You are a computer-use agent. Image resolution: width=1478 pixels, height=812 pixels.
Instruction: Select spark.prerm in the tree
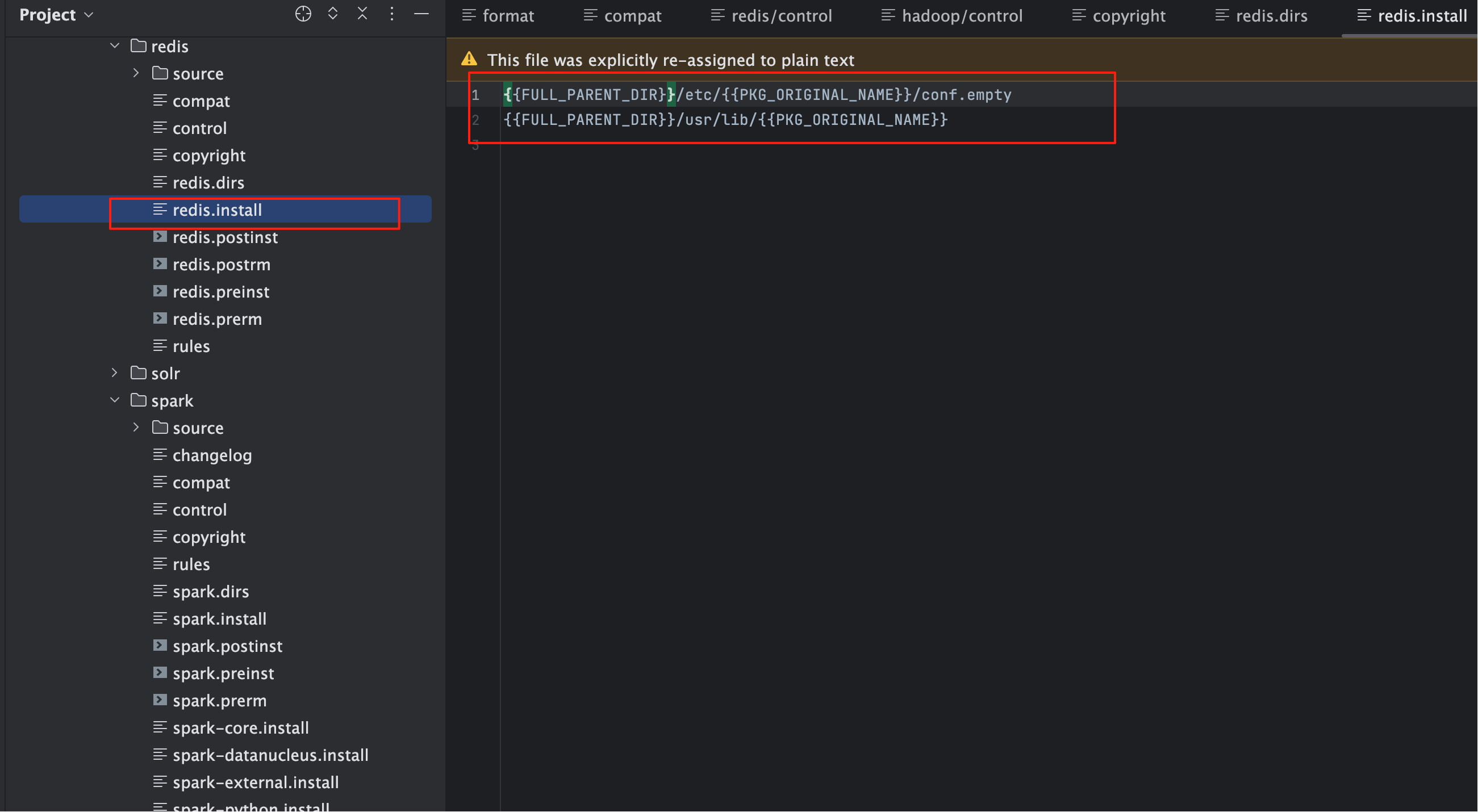(x=220, y=701)
